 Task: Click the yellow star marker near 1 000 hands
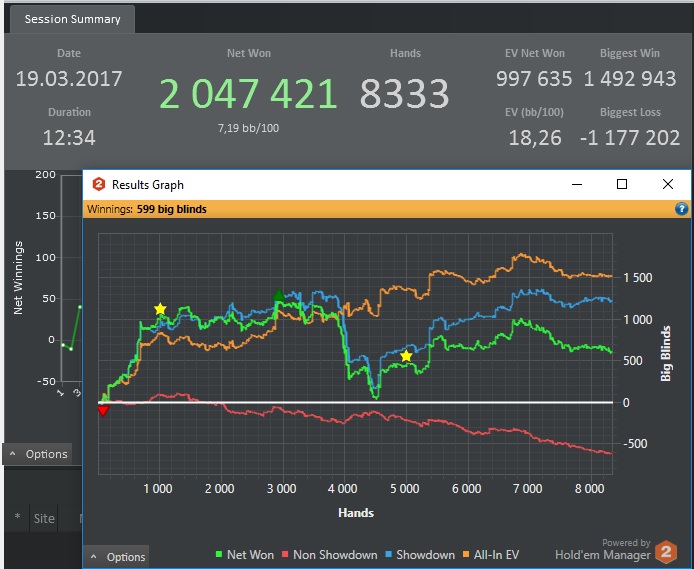click(x=160, y=309)
